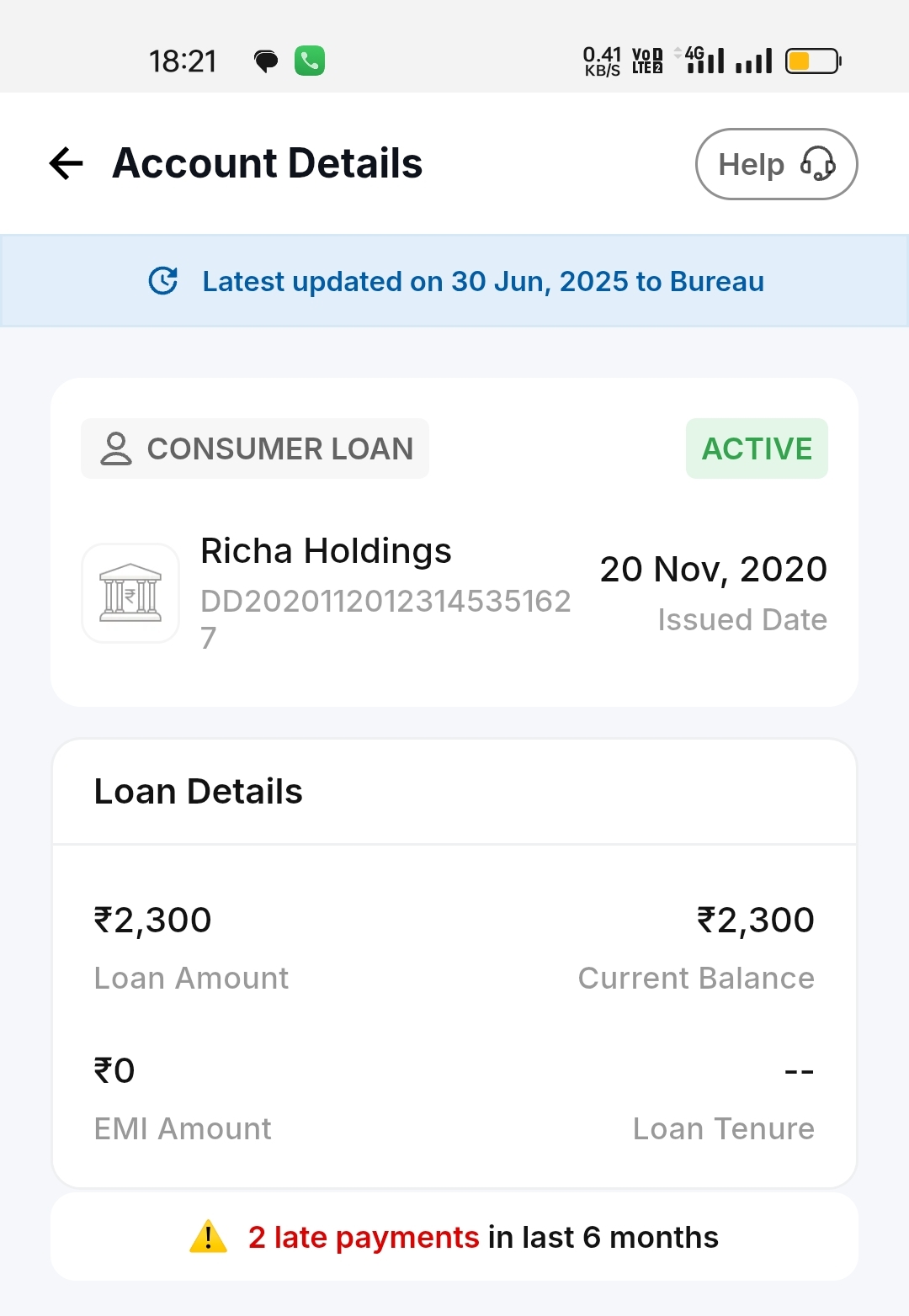
Task: Tap the green phone call status icon
Action: pos(310,61)
